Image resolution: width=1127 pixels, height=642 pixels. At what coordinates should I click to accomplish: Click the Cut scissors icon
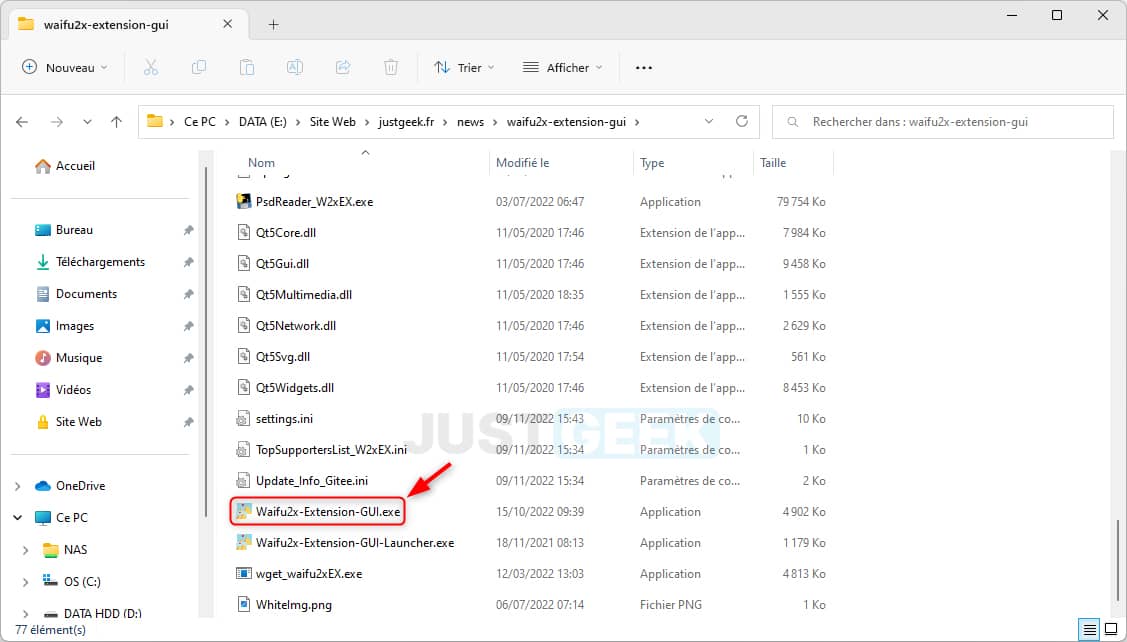click(x=150, y=68)
